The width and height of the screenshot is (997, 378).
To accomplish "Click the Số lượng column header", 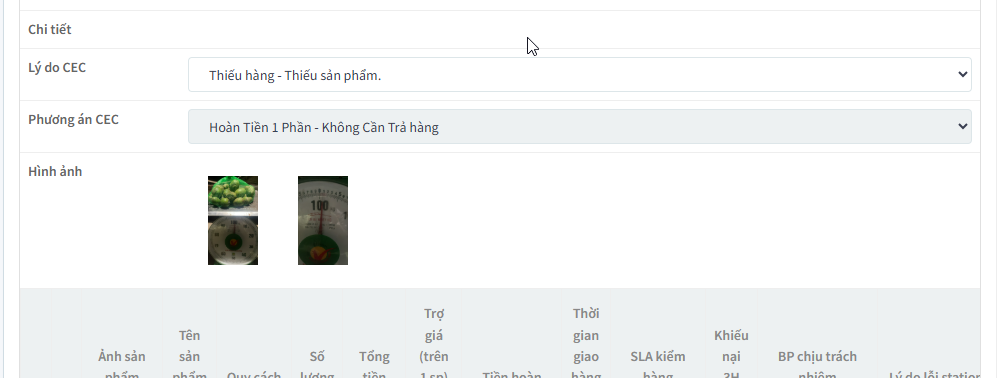I will coord(317,366).
